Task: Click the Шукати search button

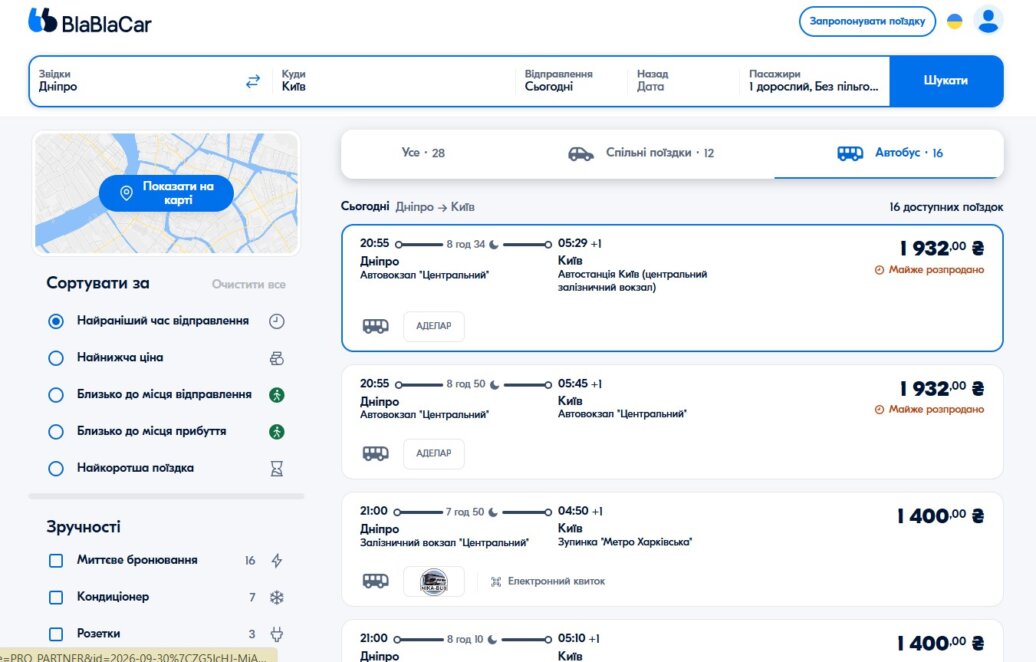Action: tap(946, 81)
